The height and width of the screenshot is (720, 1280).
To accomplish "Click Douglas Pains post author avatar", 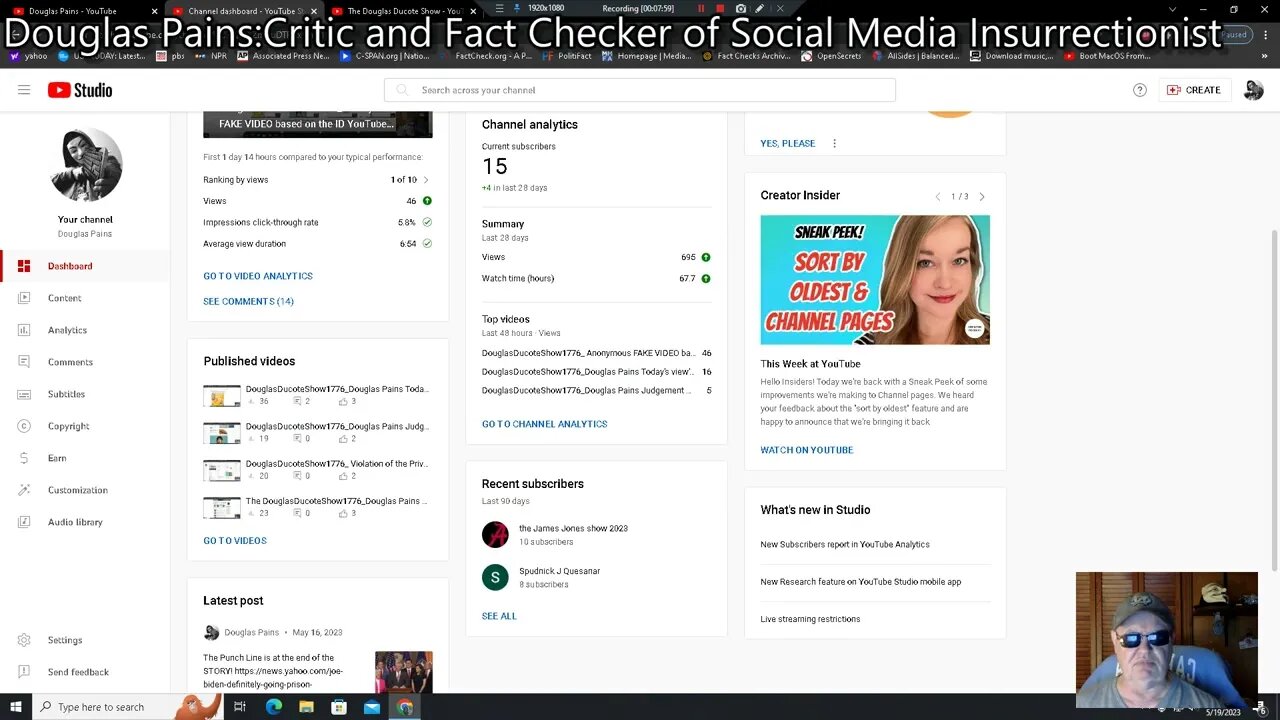I will click(x=211, y=632).
